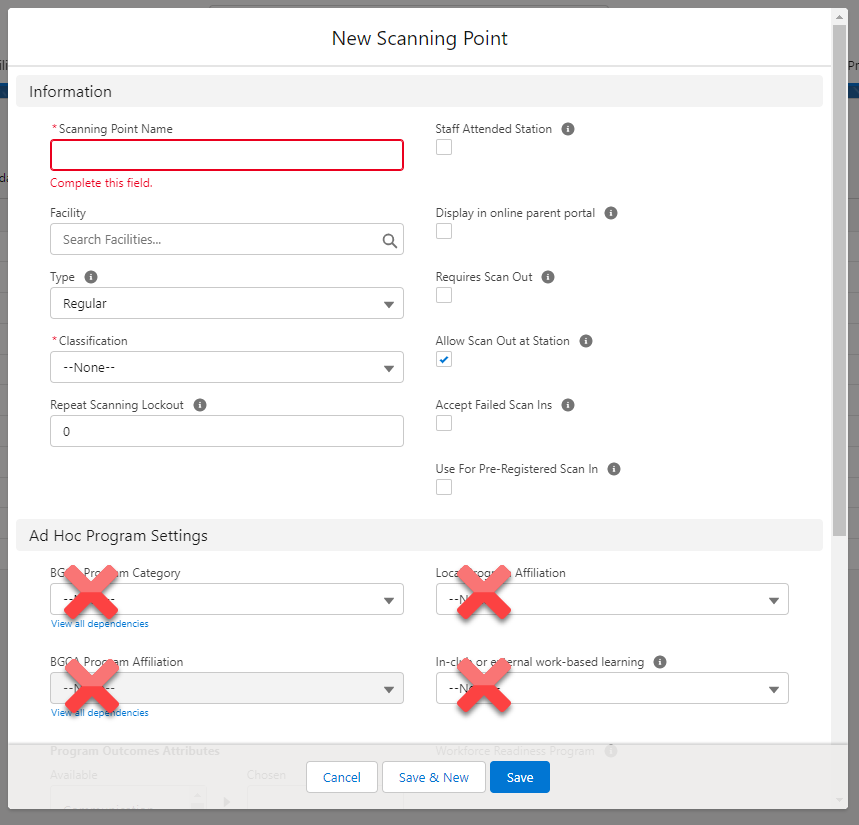Check the Requires Scan Out box
This screenshot has height=825, width=859.
coord(443,295)
